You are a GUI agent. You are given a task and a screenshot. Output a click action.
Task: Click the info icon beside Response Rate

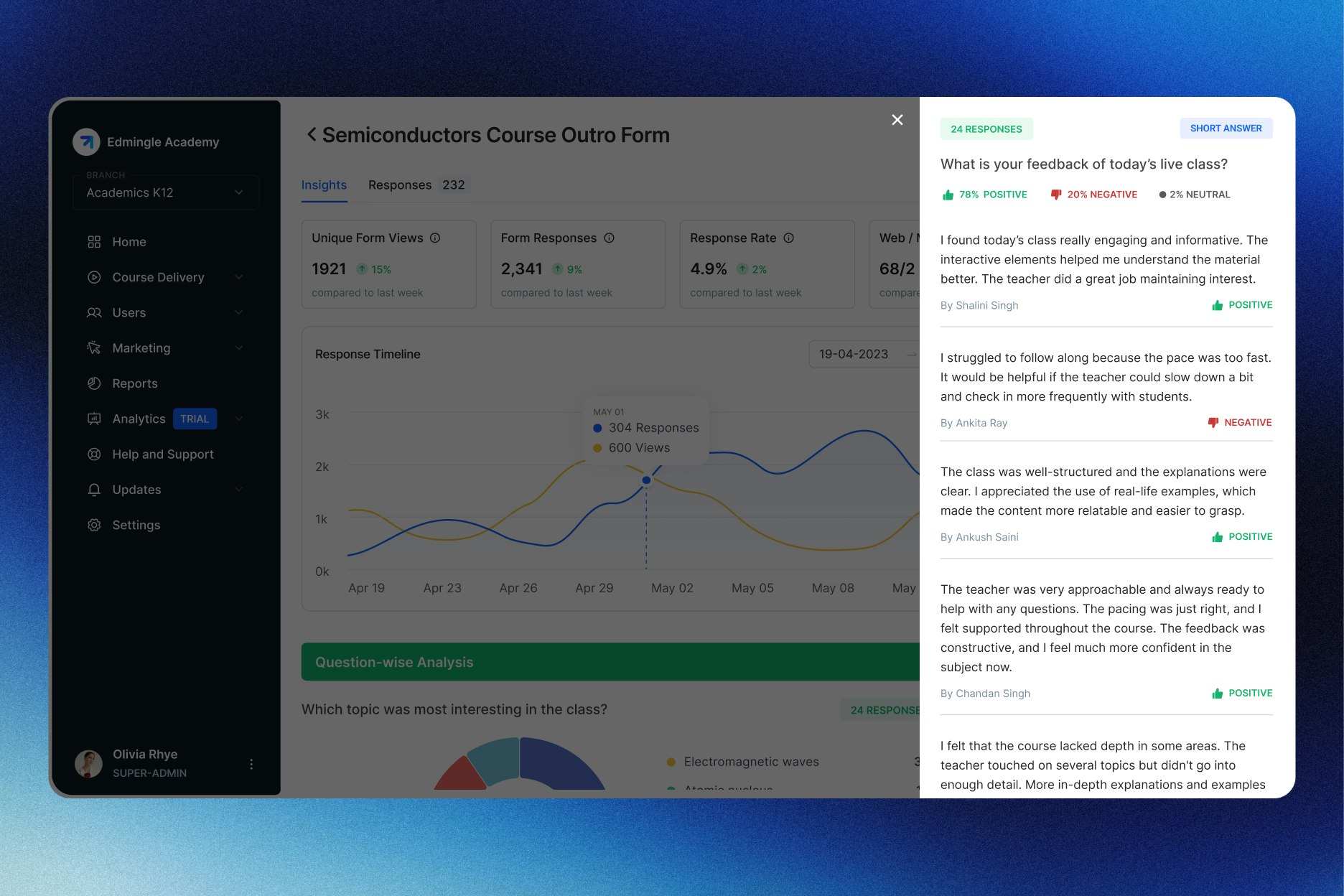(789, 238)
